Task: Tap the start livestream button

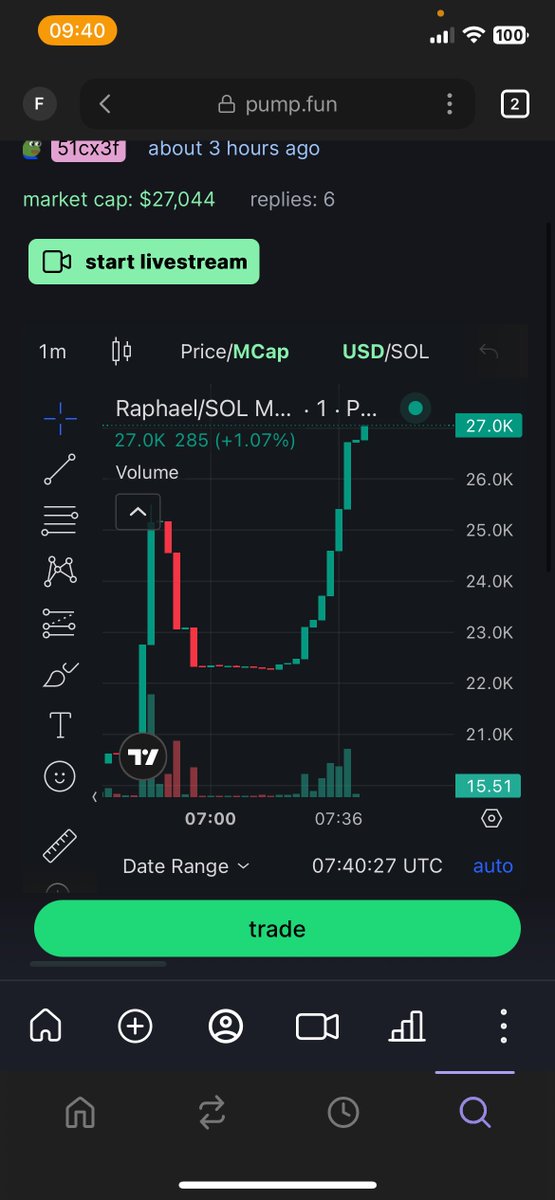Action: 144,262
